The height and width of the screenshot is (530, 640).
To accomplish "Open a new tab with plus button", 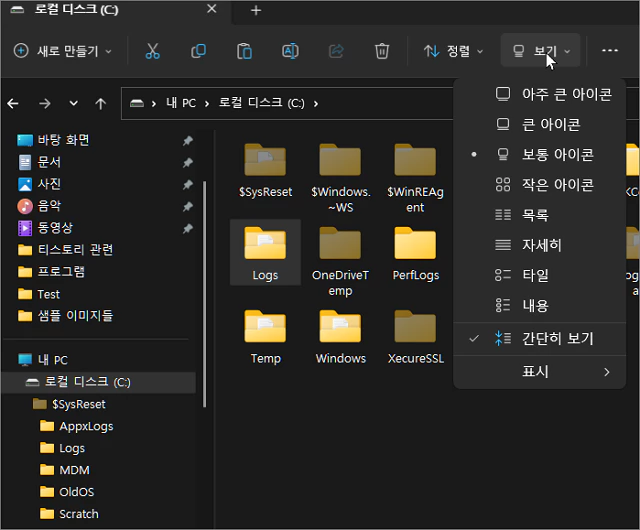I will [x=256, y=10].
